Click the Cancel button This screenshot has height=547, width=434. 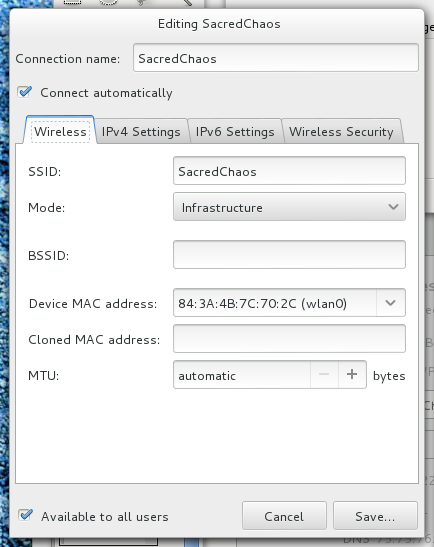click(284, 516)
